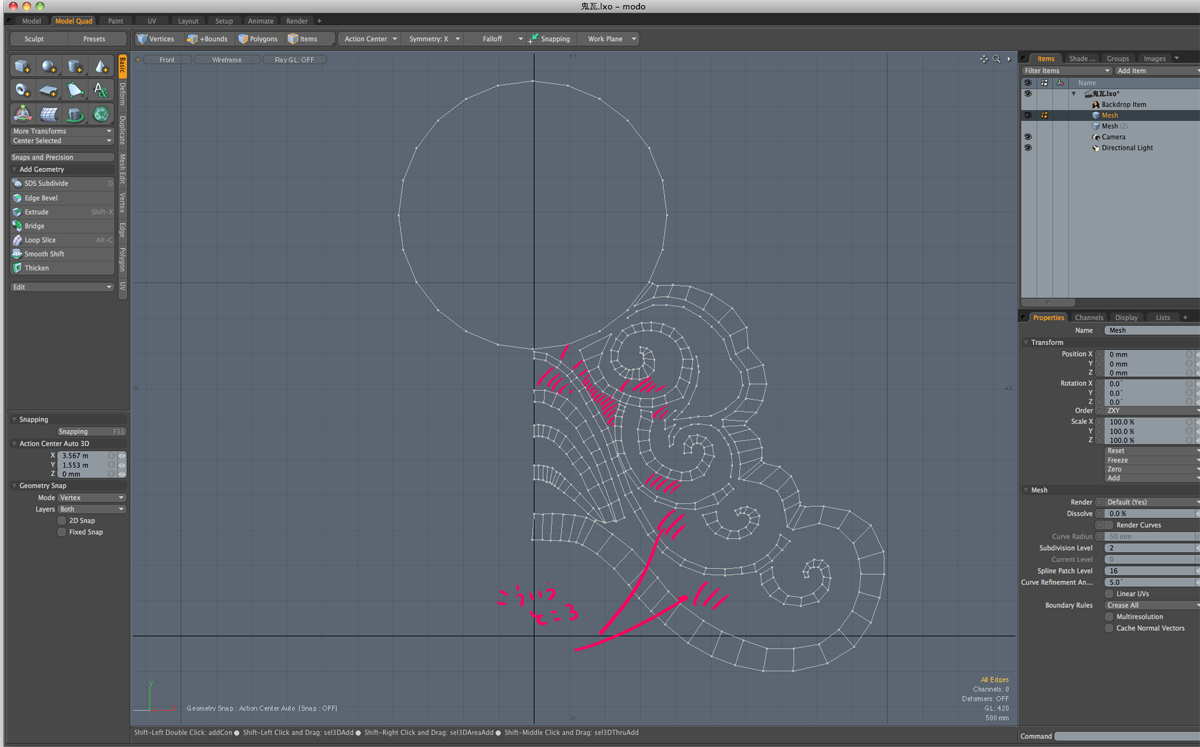Activate the Loop Slice tool
1200x747 pixels.
coord(62,240)
